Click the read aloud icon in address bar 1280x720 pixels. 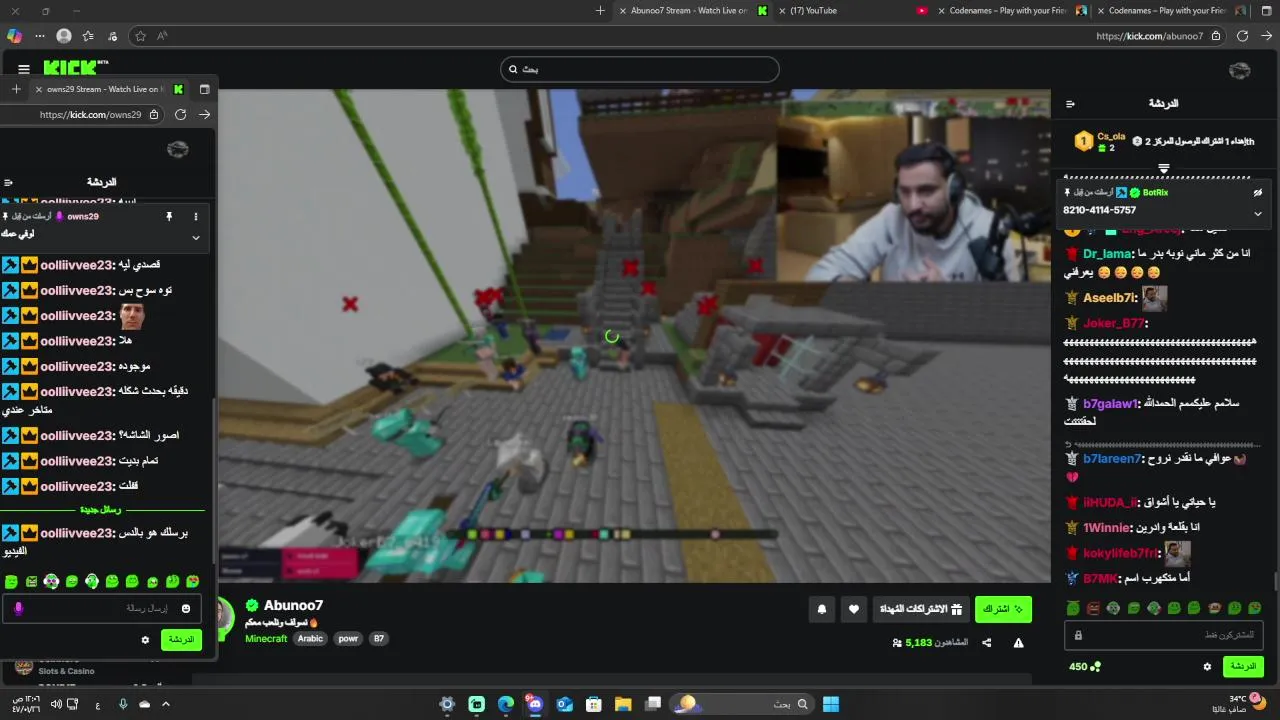(x=162, y=36)
